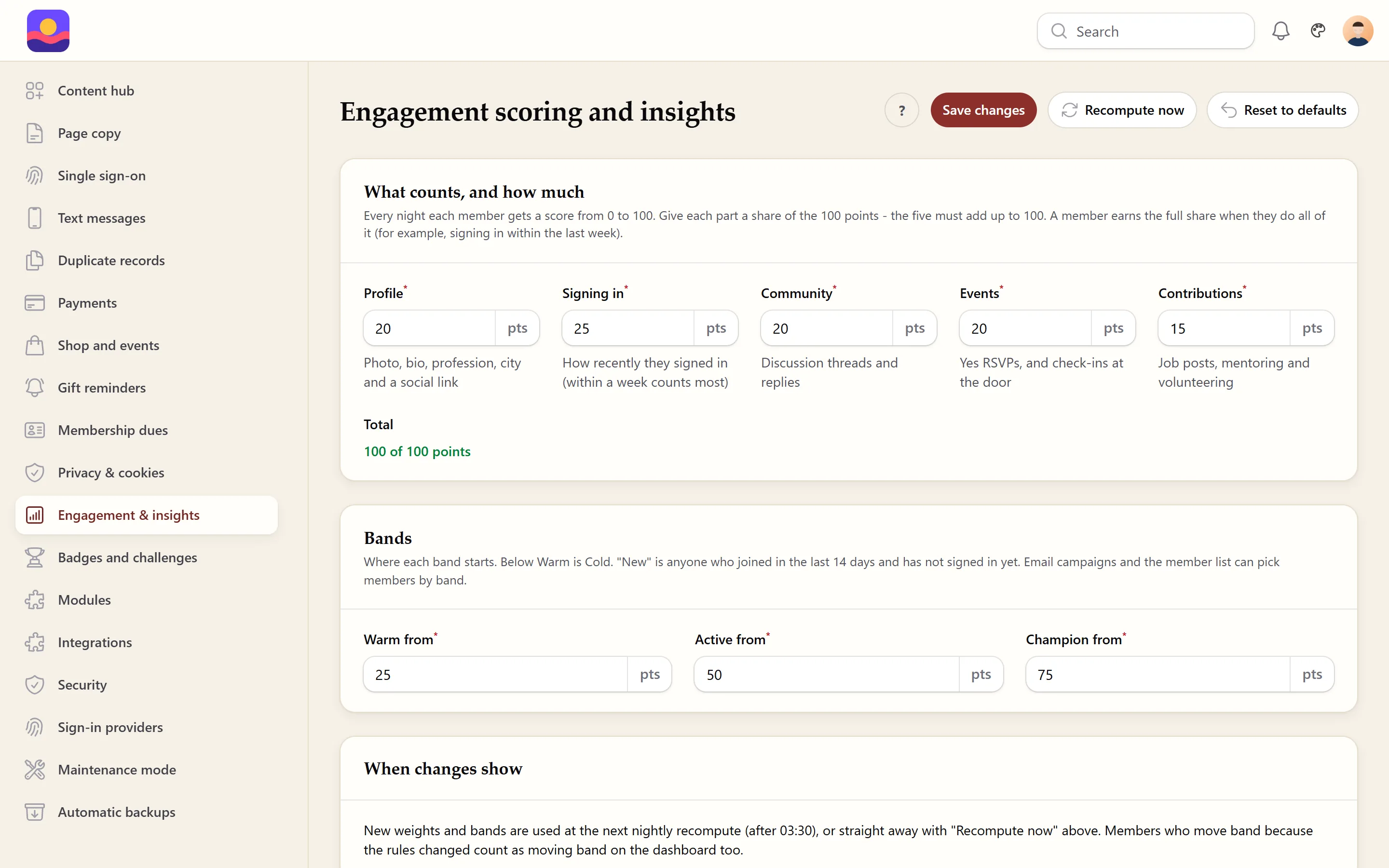Click the "What counts, and how much" heading

point(474,192)
